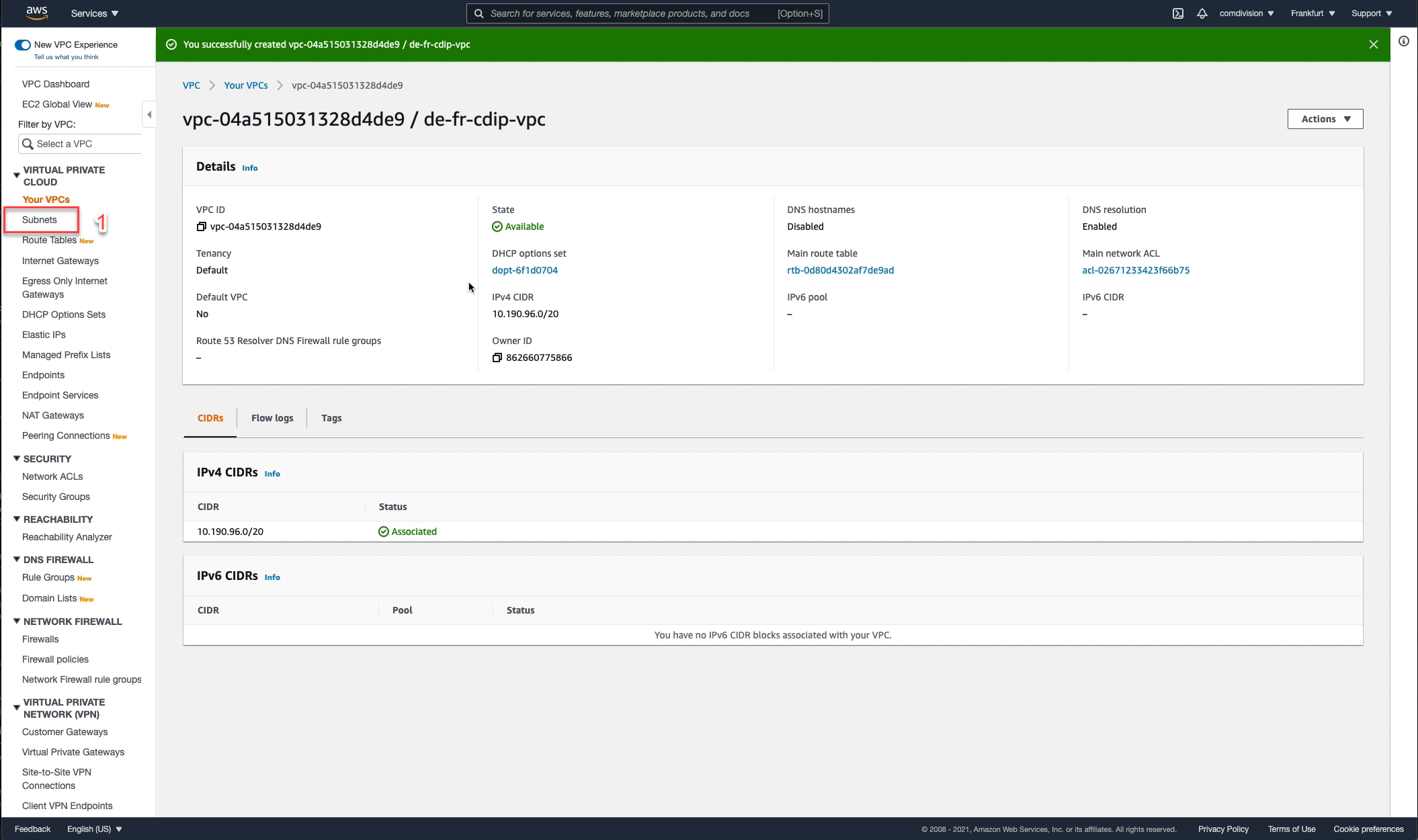This screenshot has height=840, width=1418.
Task: Open main route table rtb-0d80d4302af7de9ad link
Action: click(841, 270)
